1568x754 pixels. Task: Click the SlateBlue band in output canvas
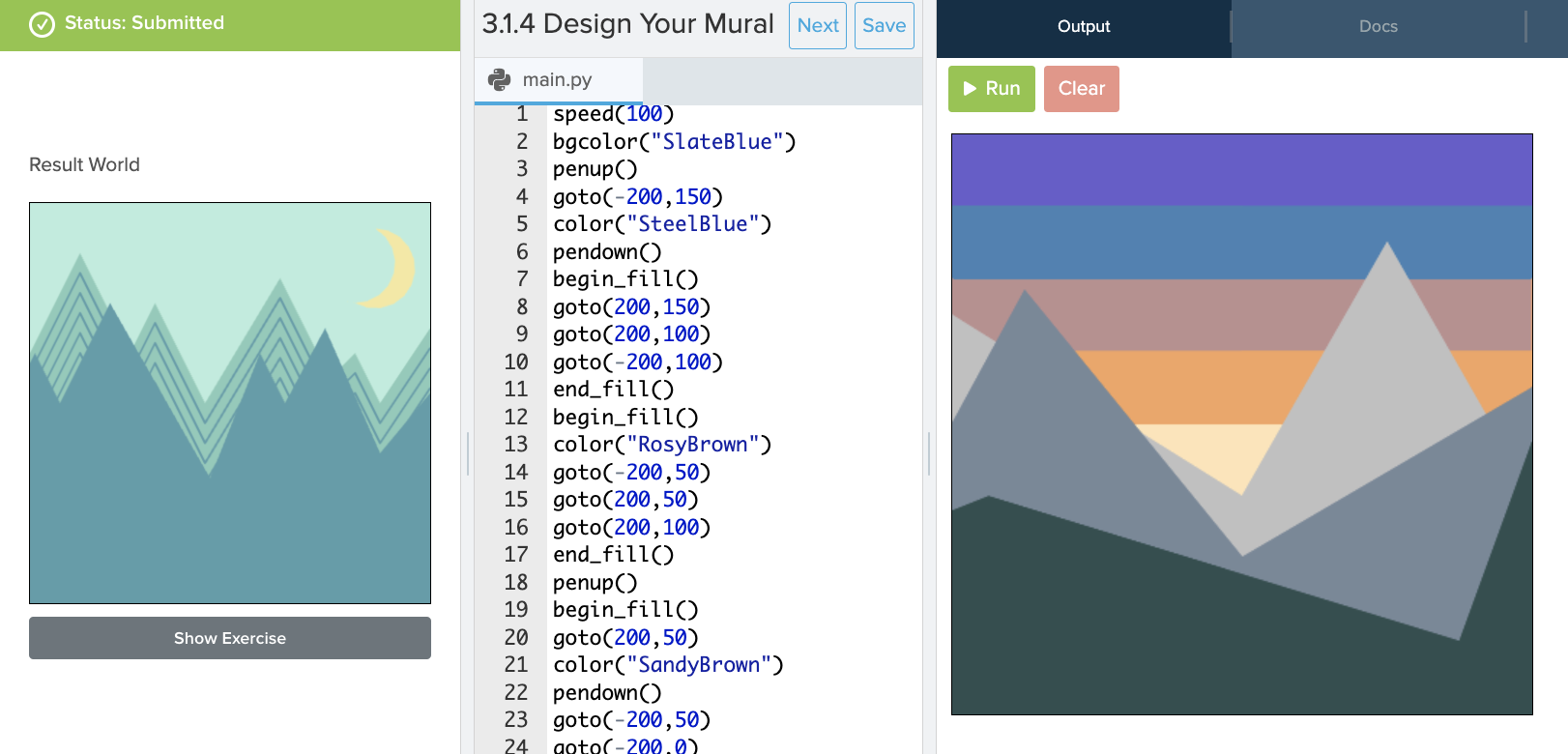1241,169
